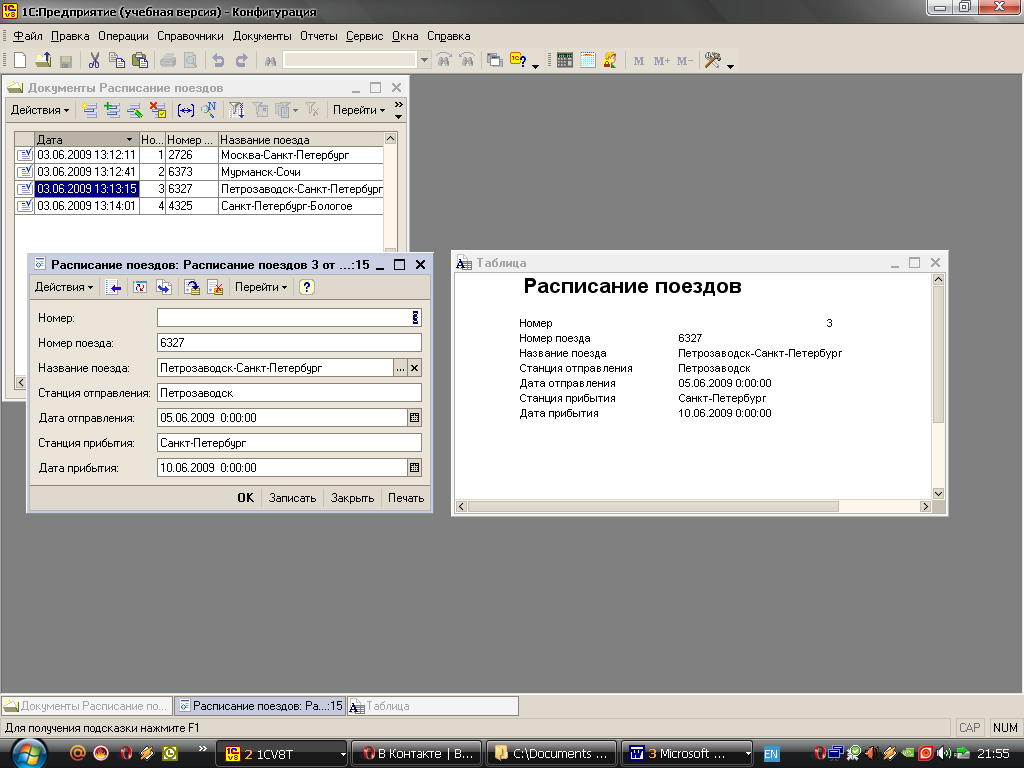Screen dimensions: 1024x768
Task: Open the calendar from the main toolbar
Action: pyautogui.click(x=587, y=60)
